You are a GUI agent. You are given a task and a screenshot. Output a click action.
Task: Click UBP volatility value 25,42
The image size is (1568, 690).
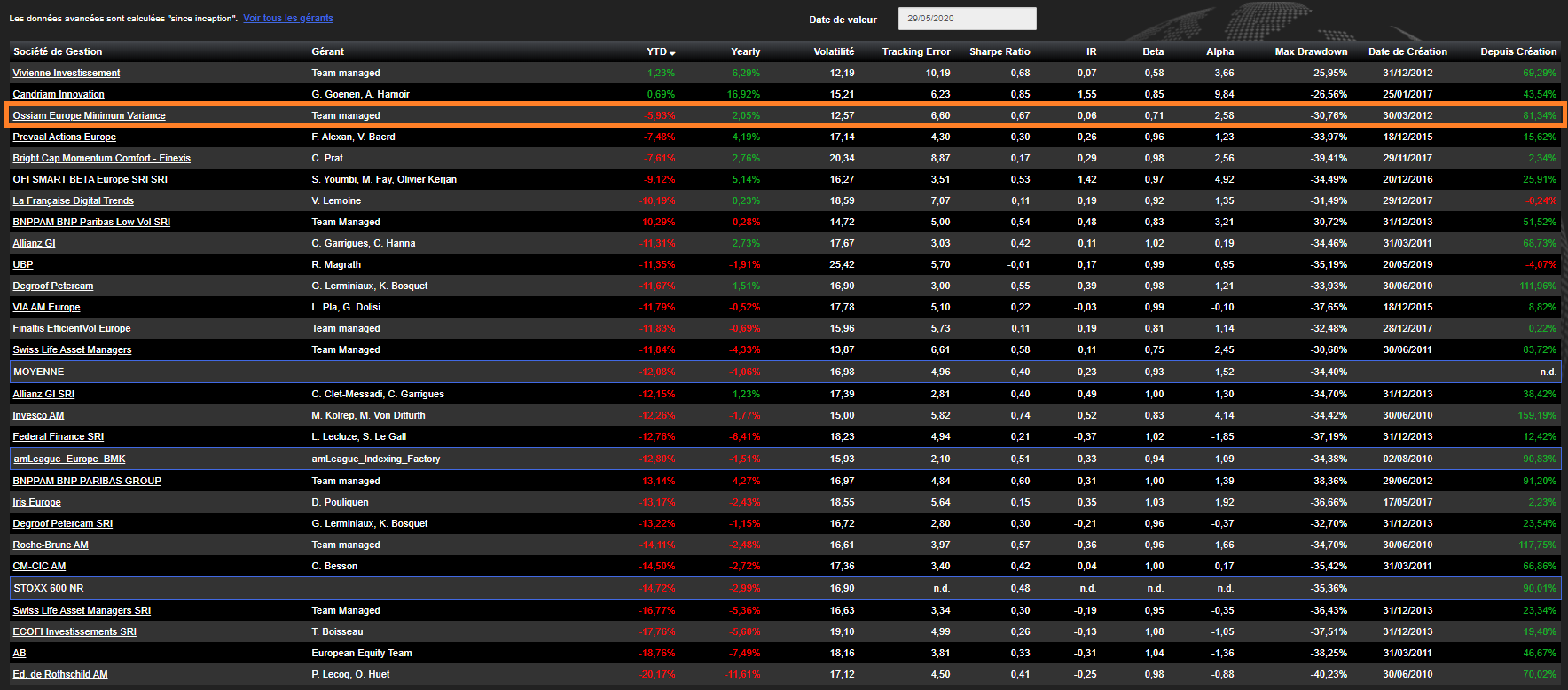click(x=842, y=264)
